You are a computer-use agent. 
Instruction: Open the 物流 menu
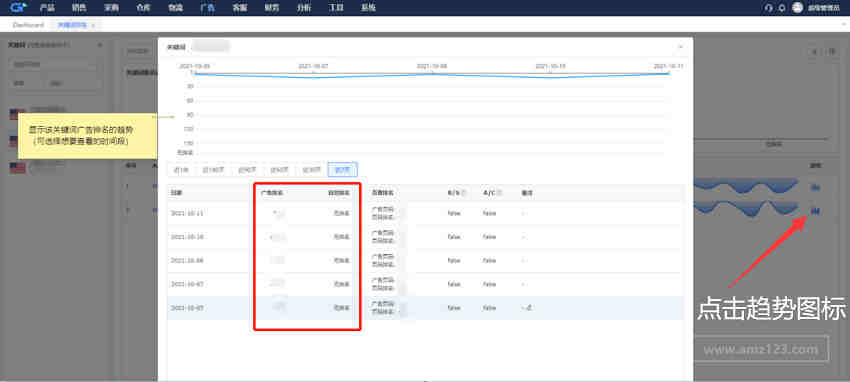click(176, 8)
